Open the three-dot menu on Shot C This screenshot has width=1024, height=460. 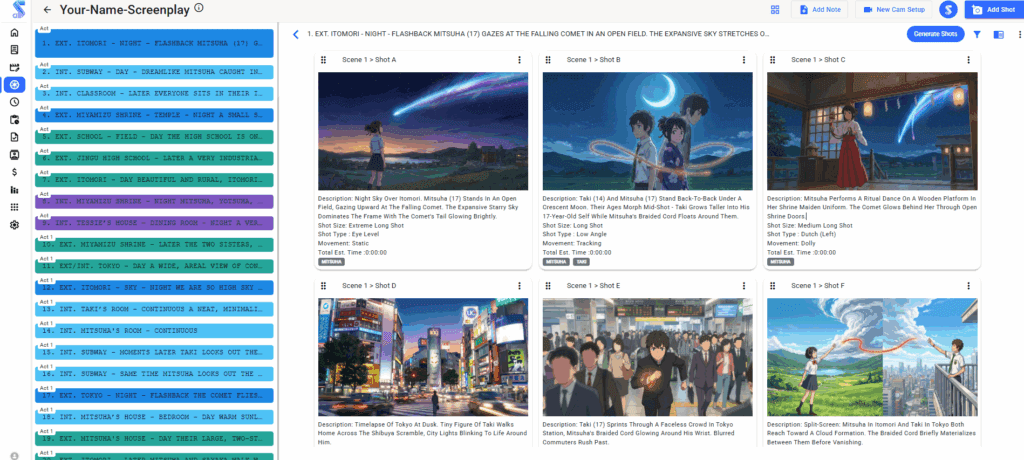click(x=968, y=60)
